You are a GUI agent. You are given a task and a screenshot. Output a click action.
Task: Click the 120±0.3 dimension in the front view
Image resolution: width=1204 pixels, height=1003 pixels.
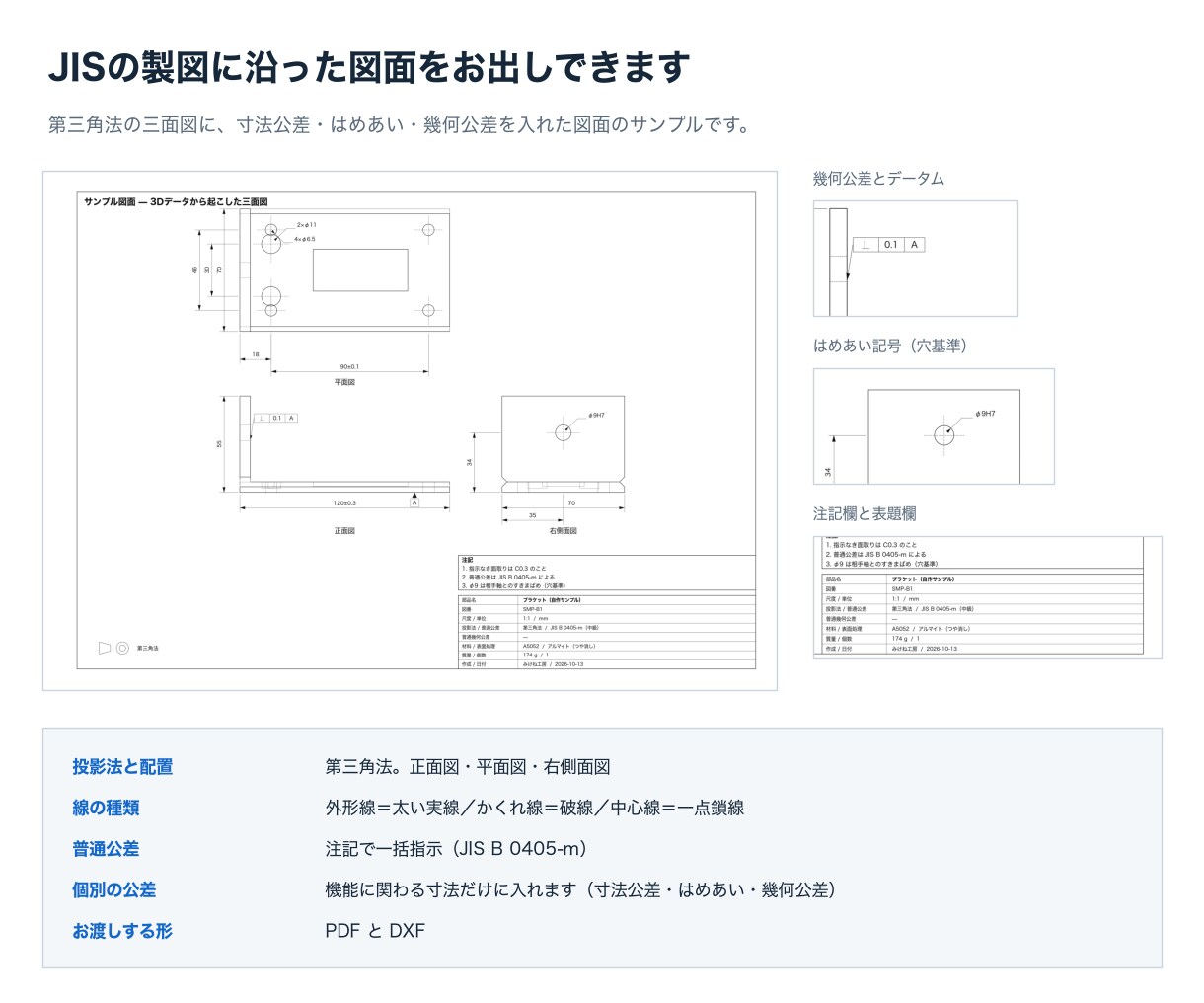344,502
